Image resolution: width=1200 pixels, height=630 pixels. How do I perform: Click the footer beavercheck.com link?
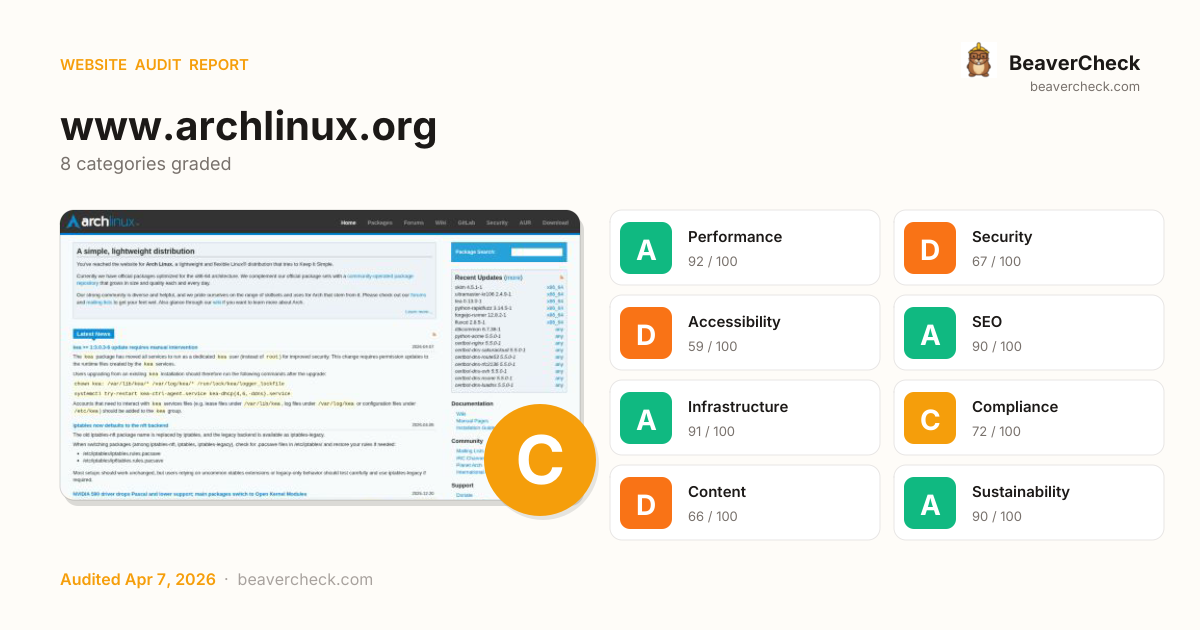(x=305, y=580)
